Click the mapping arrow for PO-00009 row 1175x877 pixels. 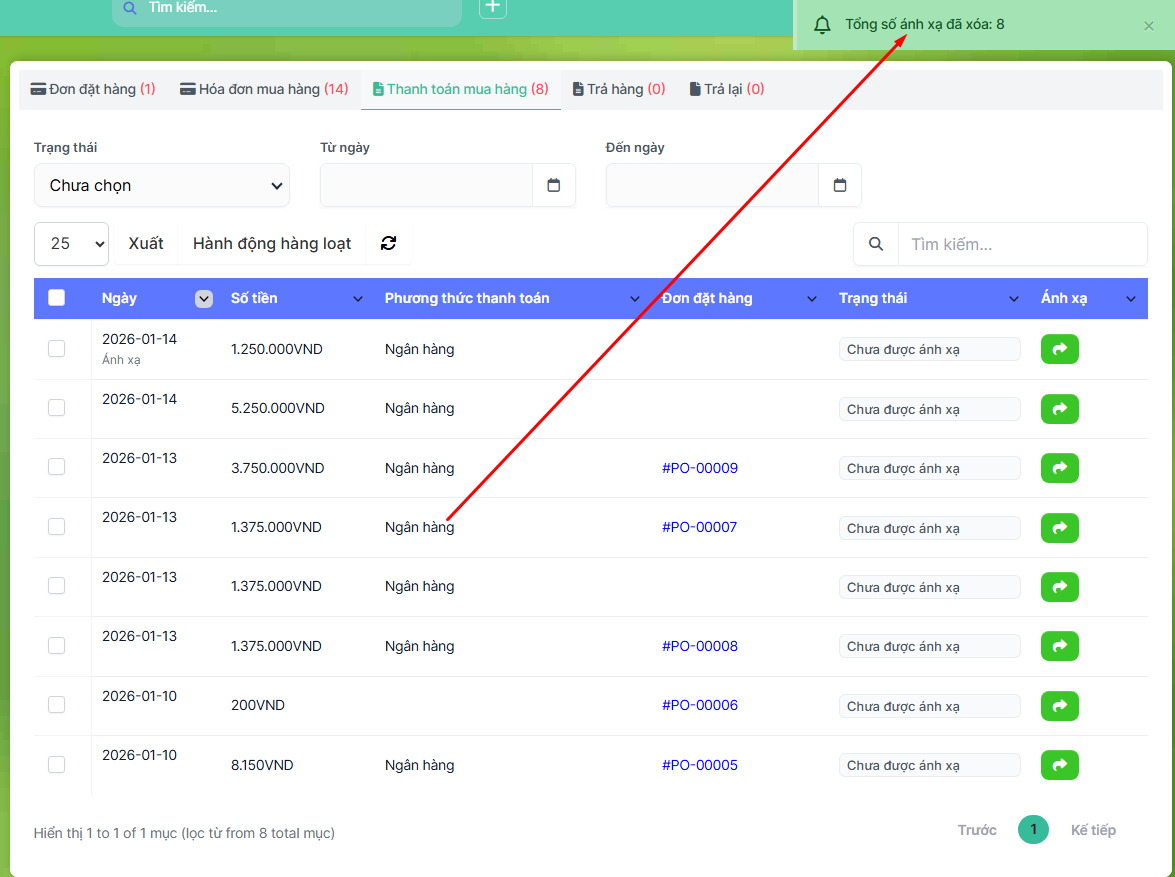point(1059,468)
